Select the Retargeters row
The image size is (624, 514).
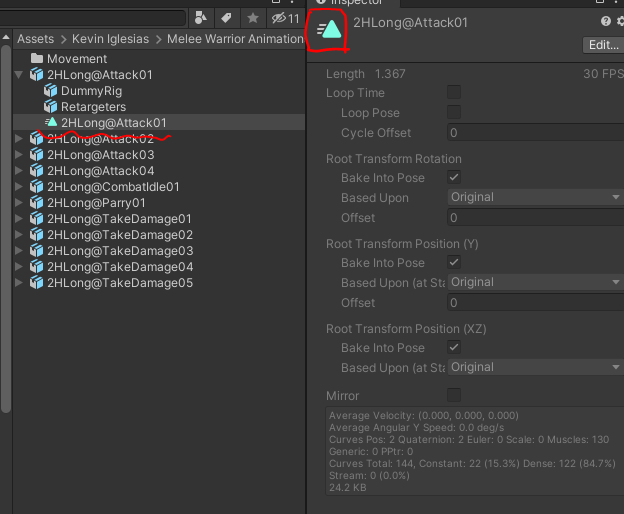159,107
